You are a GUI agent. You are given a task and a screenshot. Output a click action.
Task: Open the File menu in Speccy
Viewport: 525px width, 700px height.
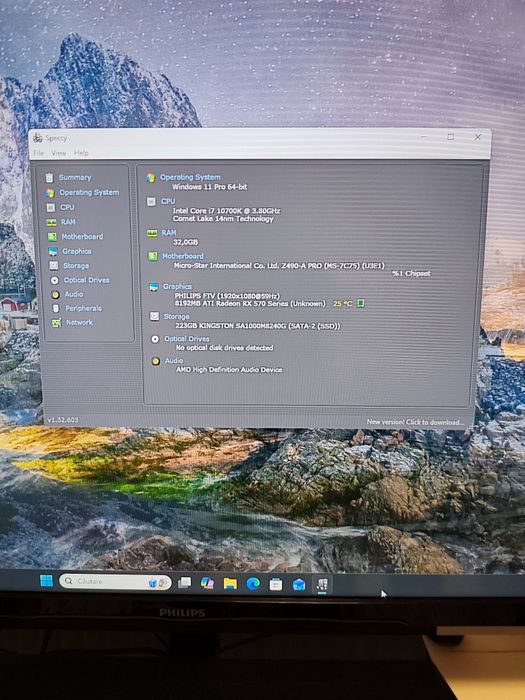(38, 153)
